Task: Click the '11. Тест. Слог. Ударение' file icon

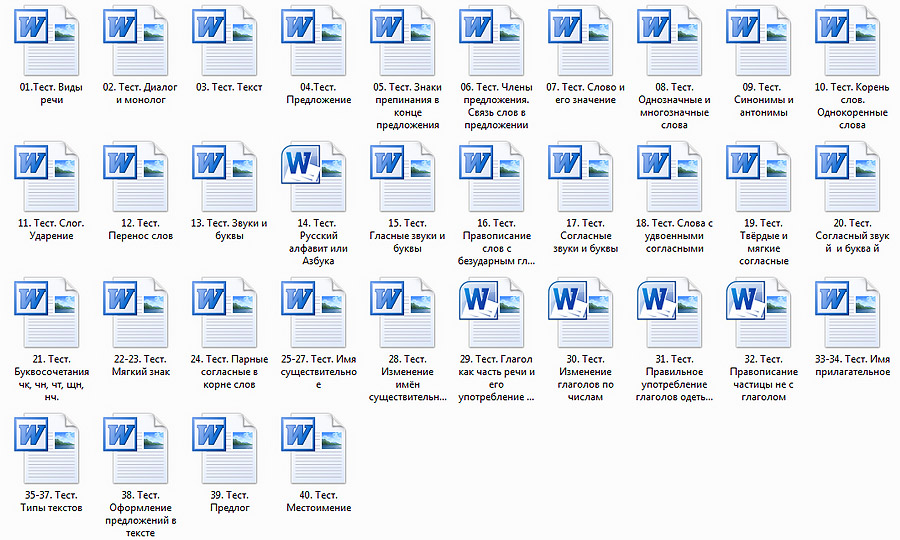Action: (x=47, y=177)
